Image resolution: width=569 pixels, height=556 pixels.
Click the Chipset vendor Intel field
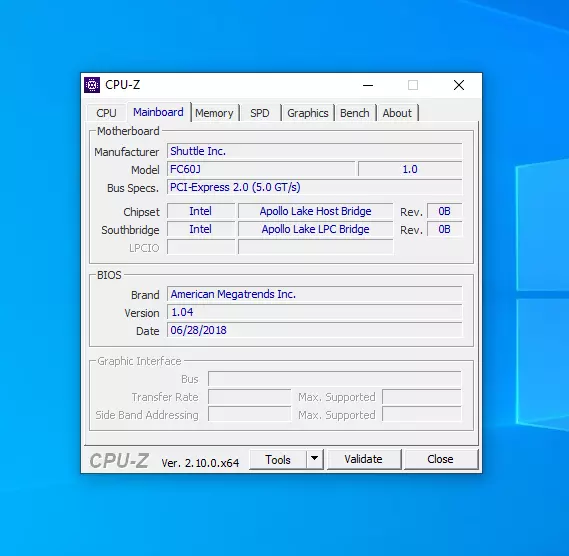point(201,211)
